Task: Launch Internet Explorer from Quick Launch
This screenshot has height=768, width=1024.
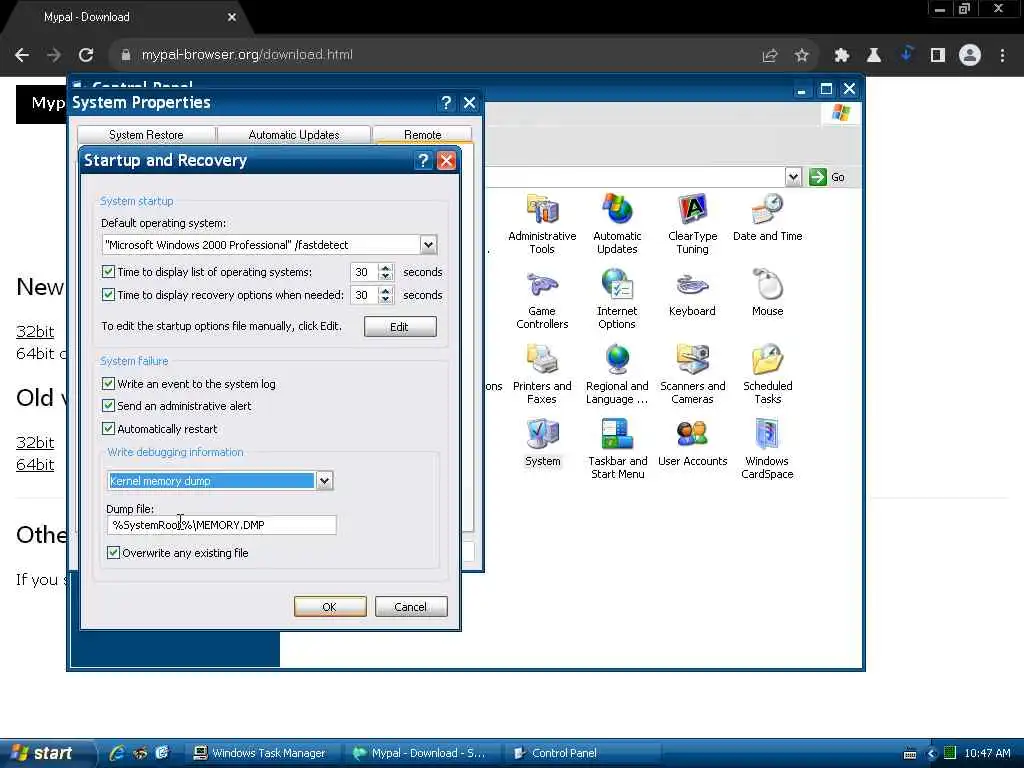Action: pos(116,753)
